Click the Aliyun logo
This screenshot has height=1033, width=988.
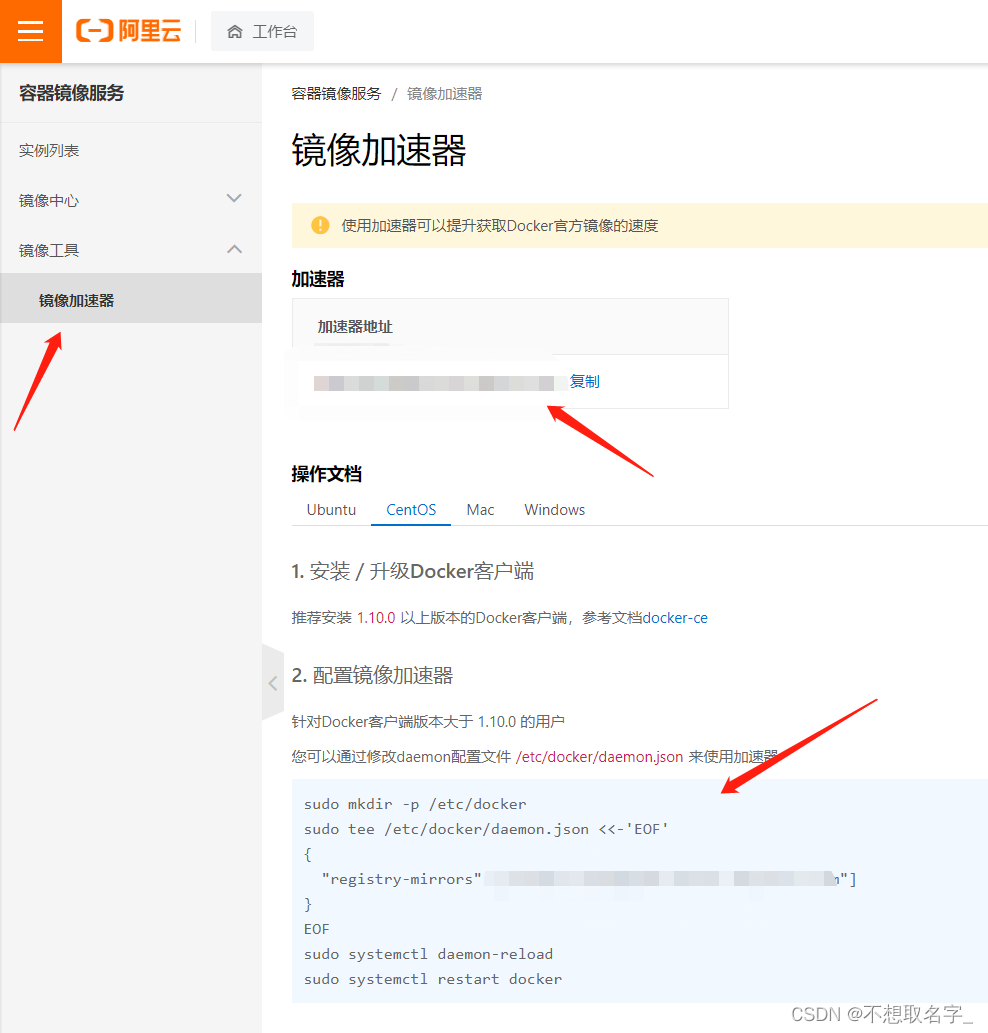click(128, 31)
